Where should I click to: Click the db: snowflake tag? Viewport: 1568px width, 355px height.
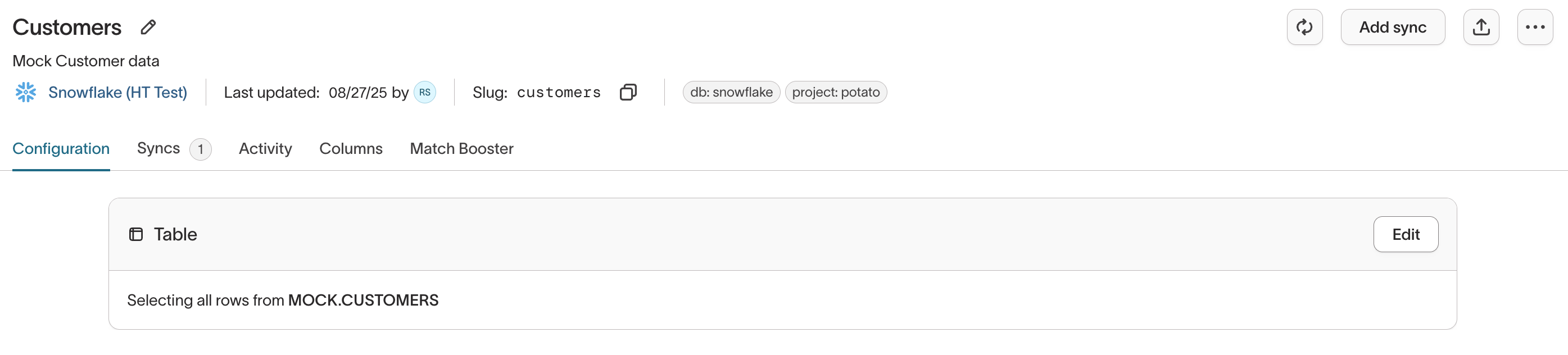pos(731,92)
